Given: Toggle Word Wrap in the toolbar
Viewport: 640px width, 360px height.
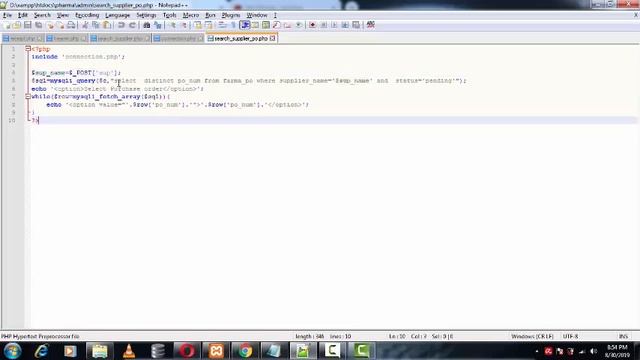Looking at the screenshot, I should (222, 25).
